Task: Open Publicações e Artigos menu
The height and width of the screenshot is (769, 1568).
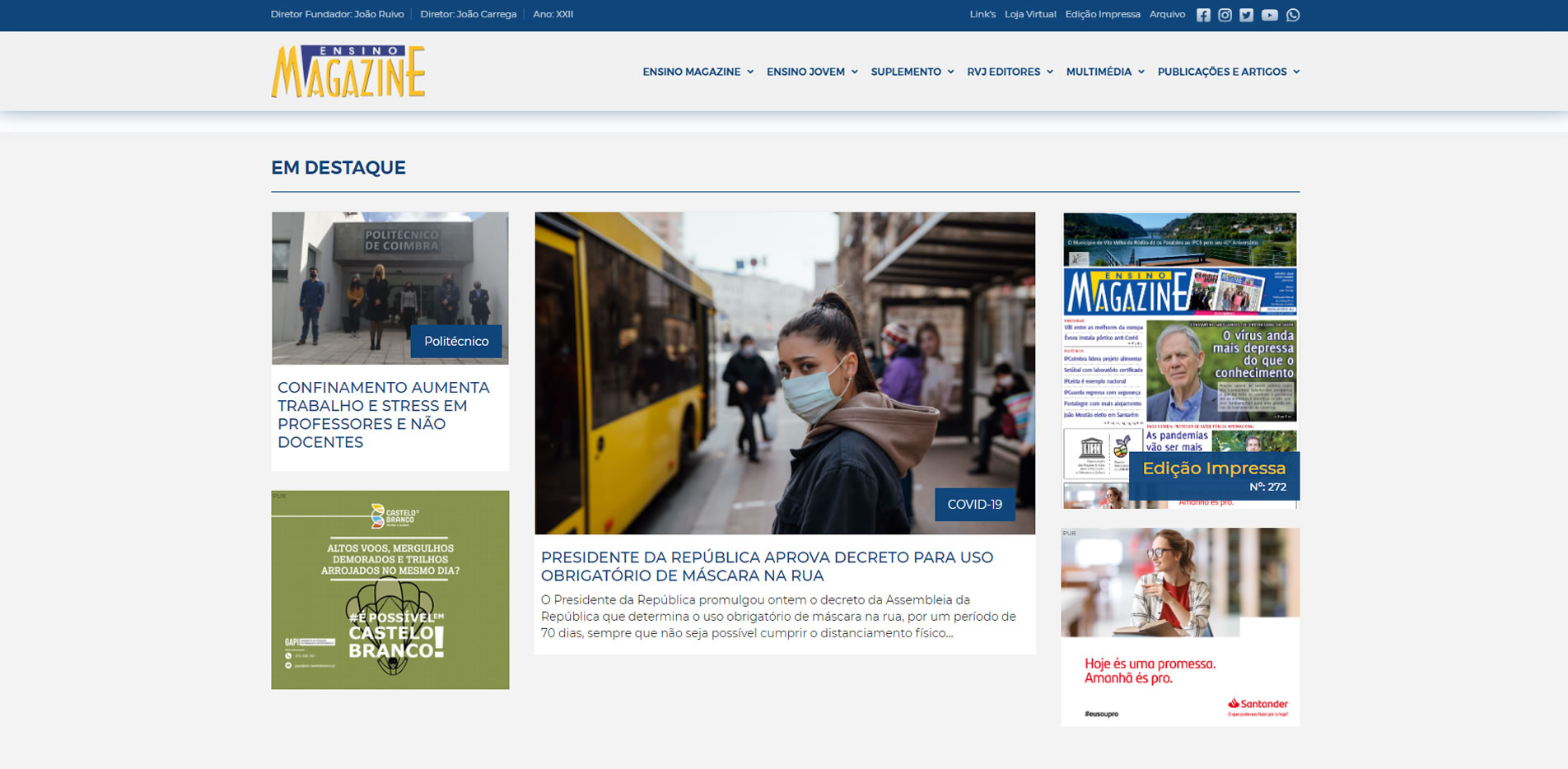Action: (x=1228, y=72)
